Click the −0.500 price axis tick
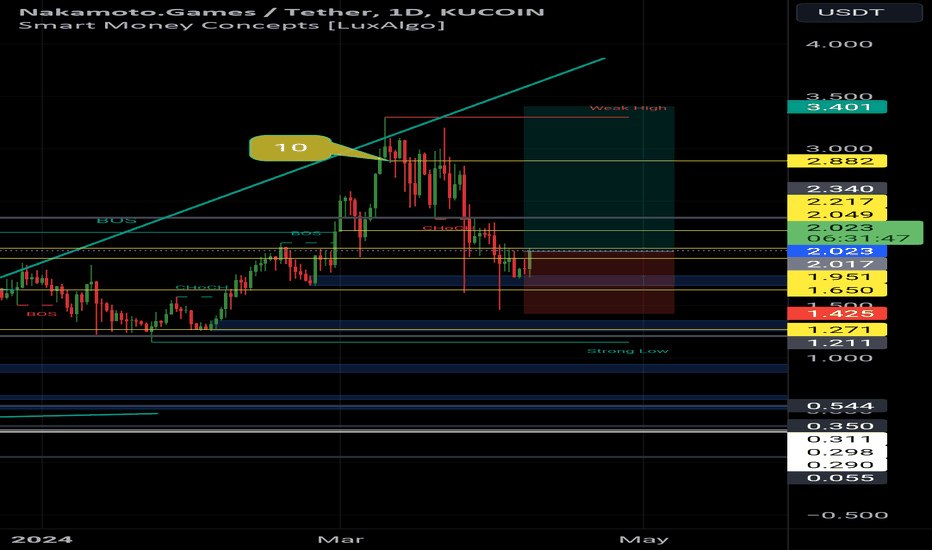This screenshot has height=550, width=932. [x=847, y=515]
